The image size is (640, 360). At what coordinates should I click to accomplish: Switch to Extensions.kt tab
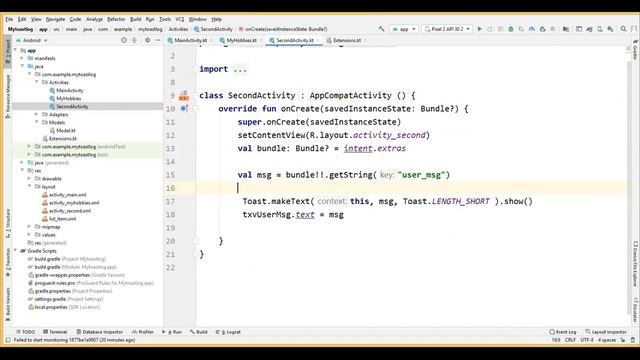click(x=347, y=40)
